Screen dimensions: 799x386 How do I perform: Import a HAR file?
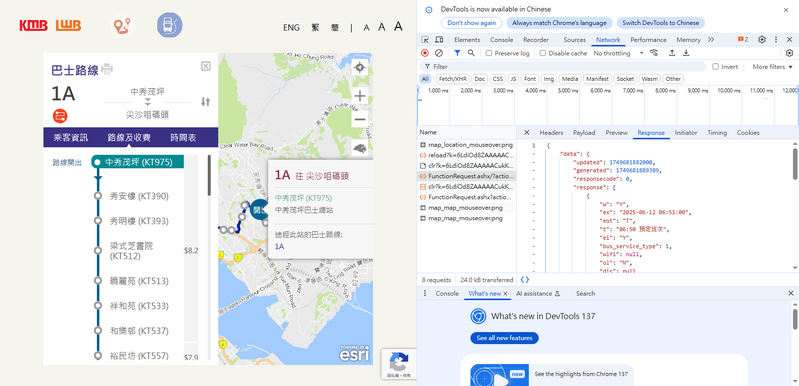pyautogui.click(x=672, y=53)
